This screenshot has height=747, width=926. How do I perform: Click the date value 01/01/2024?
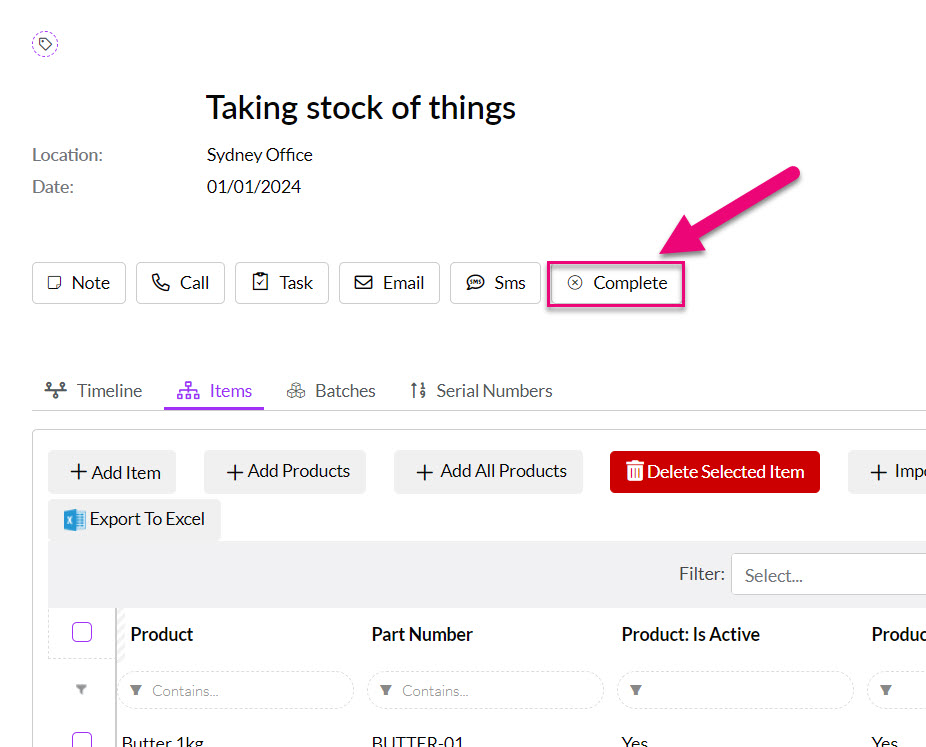[253, 187]
